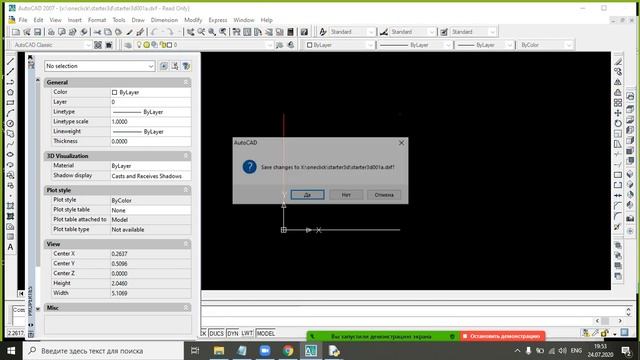Open the QuickCalc calculator icon
The width and height of the screenshot is (640, 360).
tap(291, 32)
